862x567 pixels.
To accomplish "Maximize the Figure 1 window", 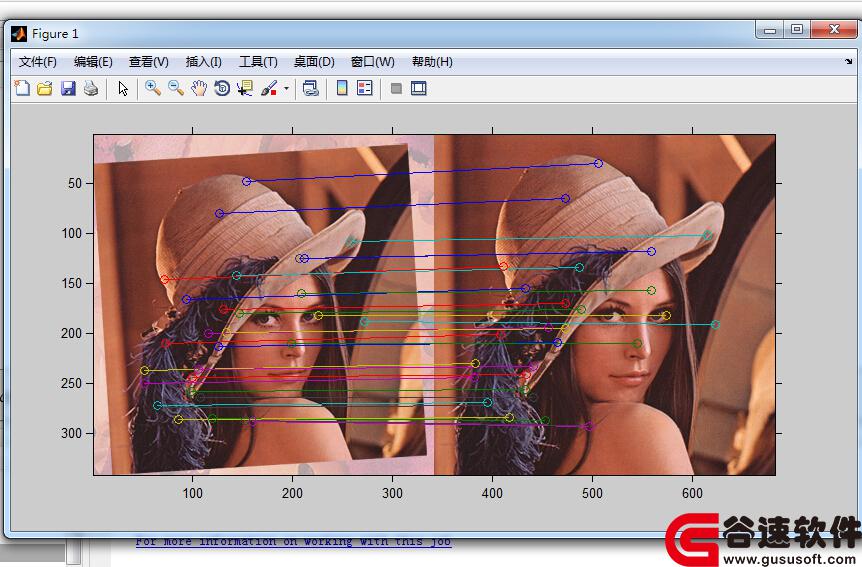I will pyautogui.click(x=797, y=30).
